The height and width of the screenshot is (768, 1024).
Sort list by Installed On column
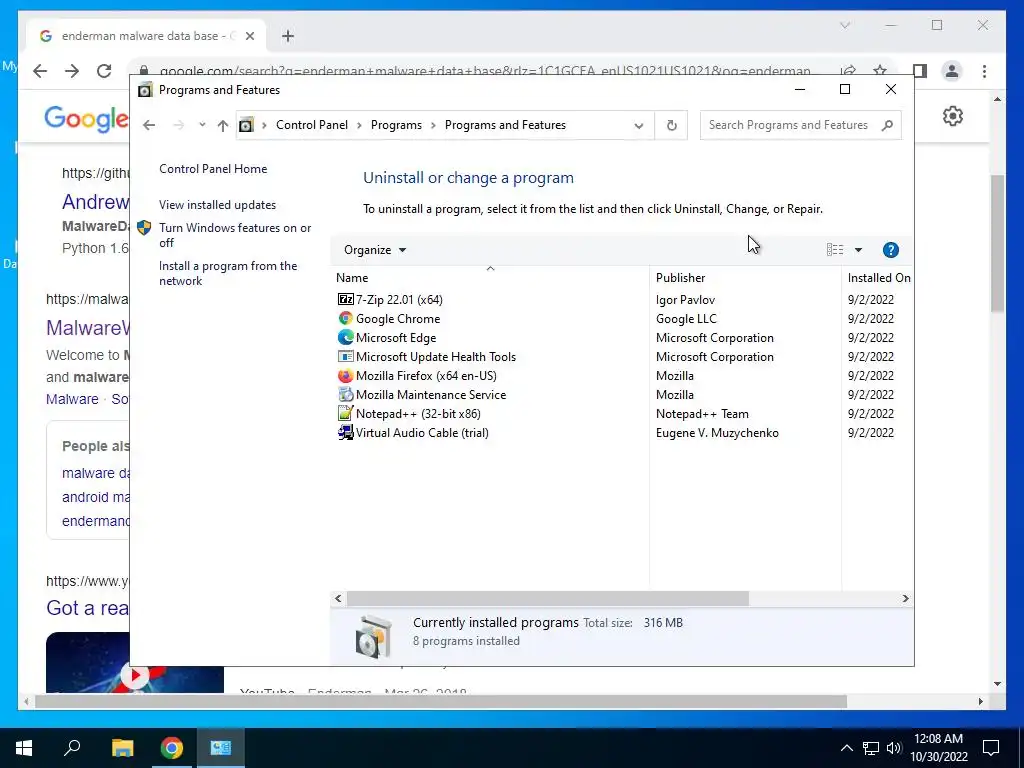(878, 278)
